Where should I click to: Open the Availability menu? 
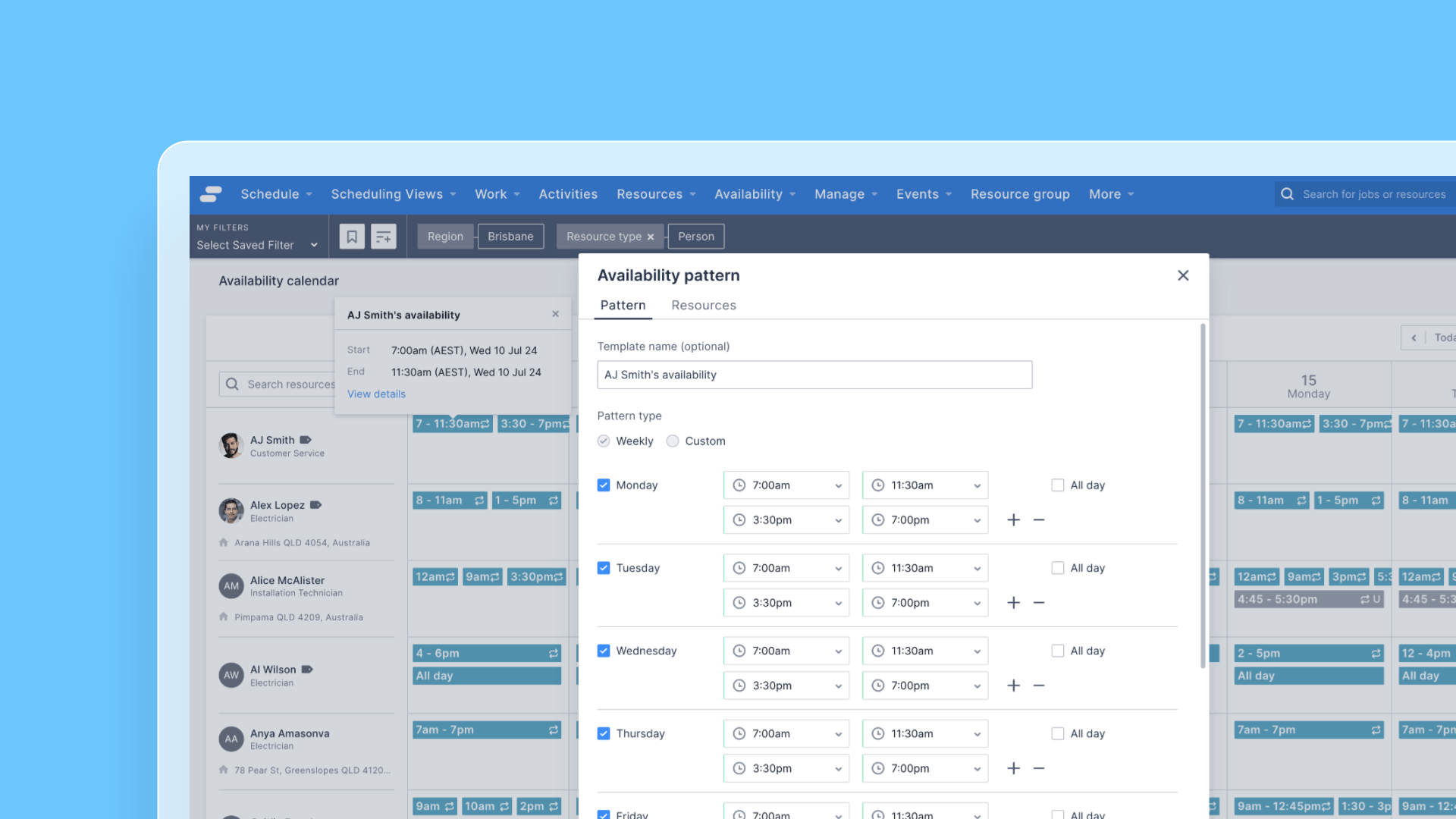pos(755,194)
